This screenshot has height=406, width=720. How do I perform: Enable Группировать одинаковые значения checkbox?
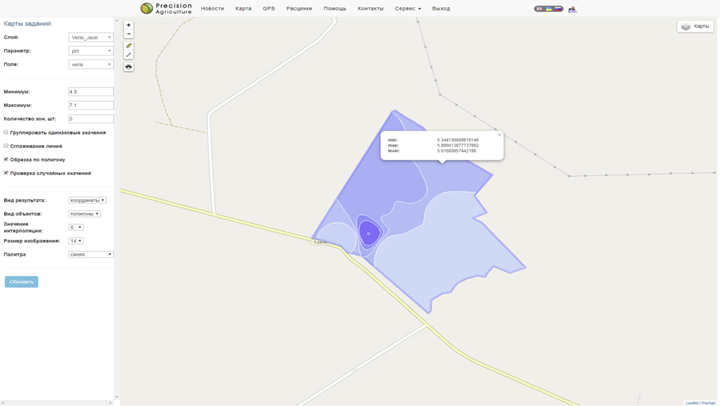point(6,132)
